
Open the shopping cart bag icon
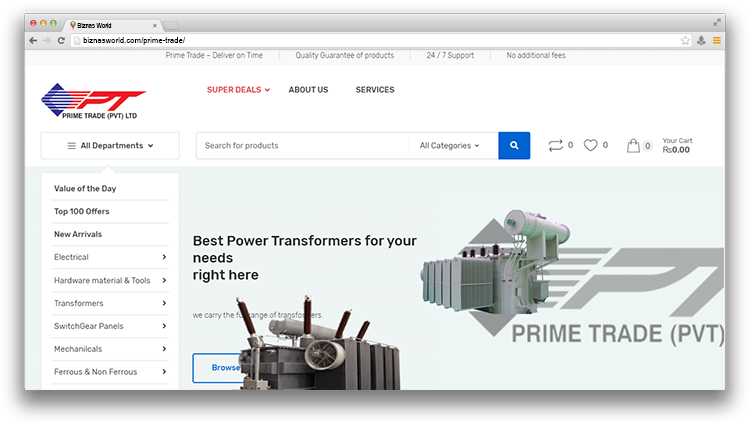tap(633, 145)
